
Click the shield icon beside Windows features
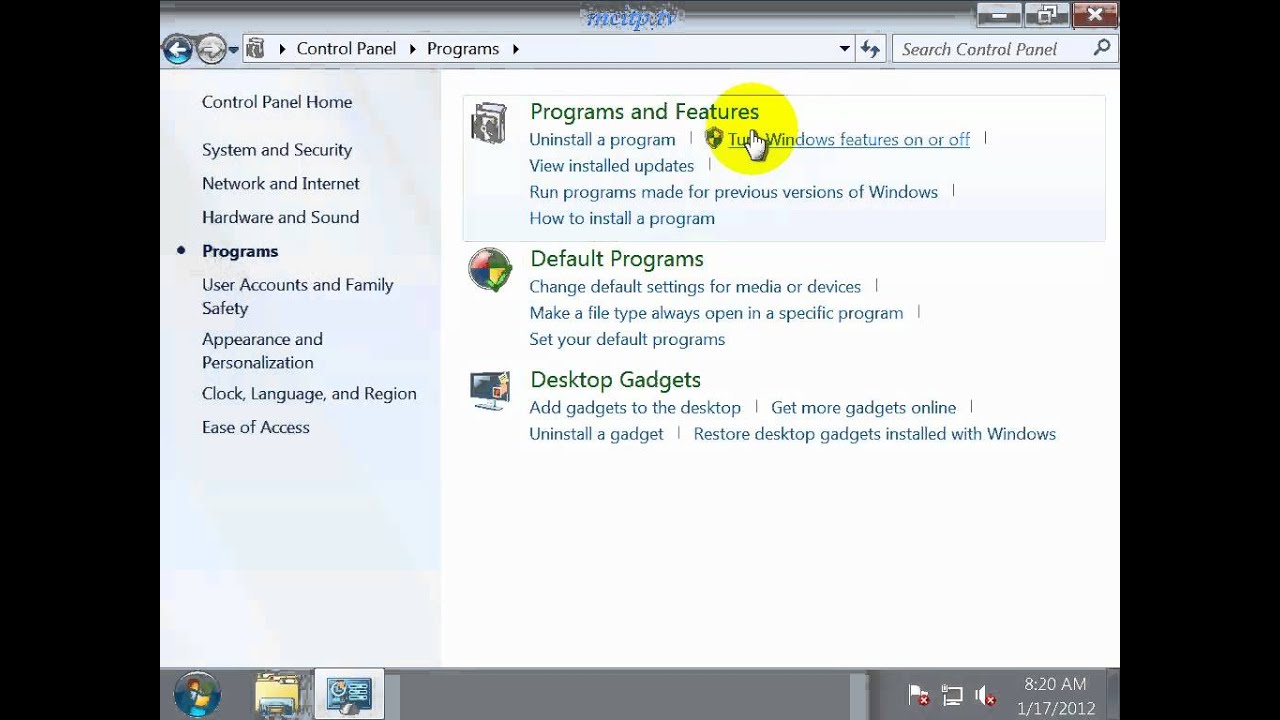point(714,139)
